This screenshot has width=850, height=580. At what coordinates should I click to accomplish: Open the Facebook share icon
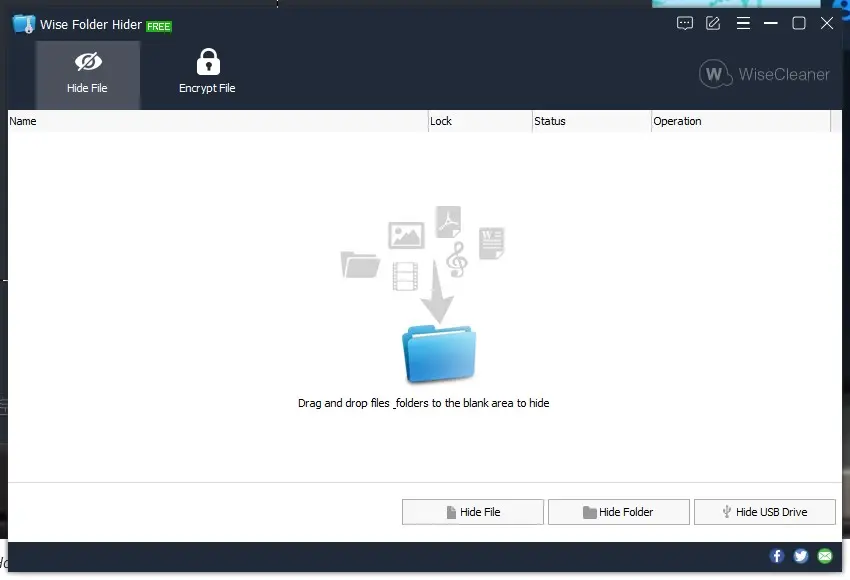(777, 556)
